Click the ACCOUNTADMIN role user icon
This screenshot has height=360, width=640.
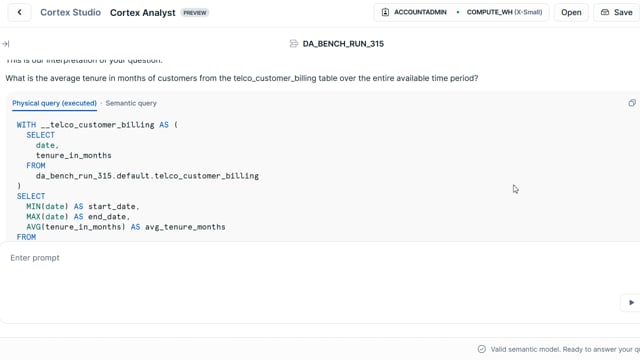[385, 12]
